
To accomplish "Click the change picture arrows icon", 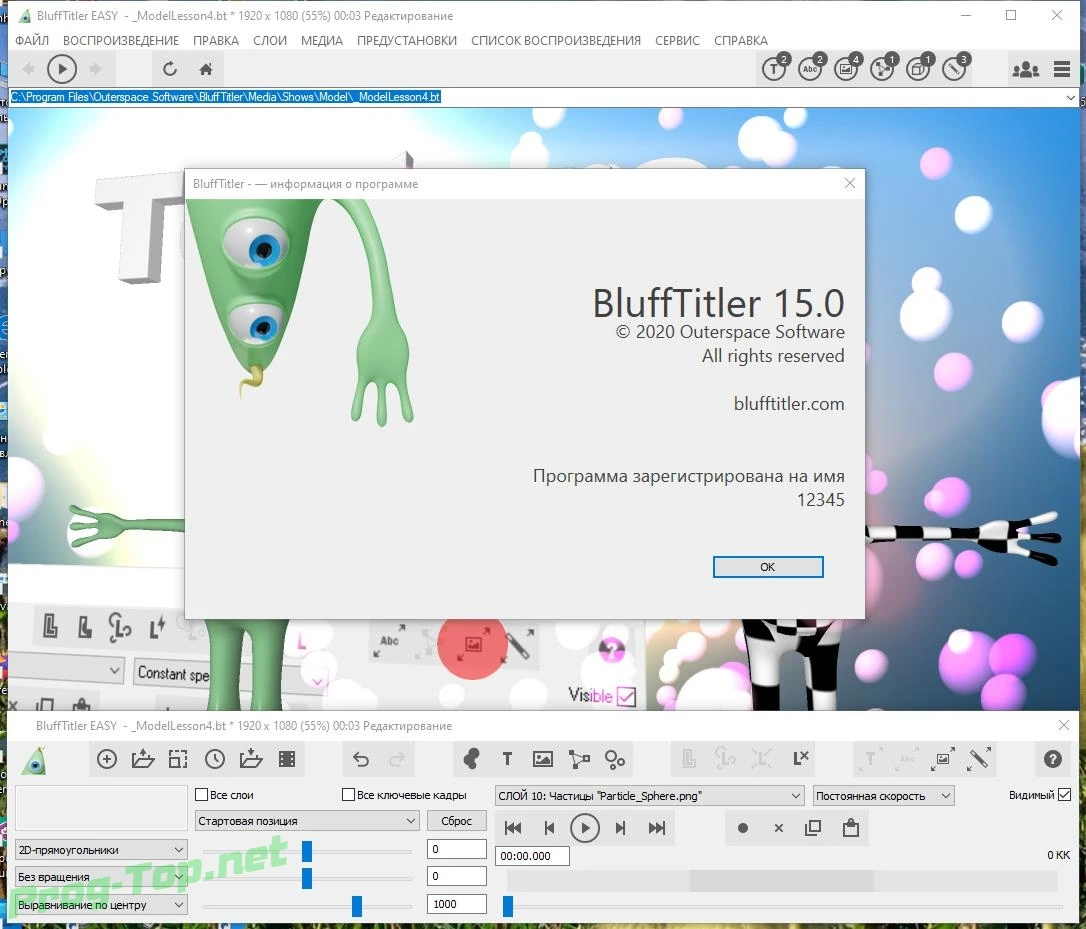I will click(942, 759).
